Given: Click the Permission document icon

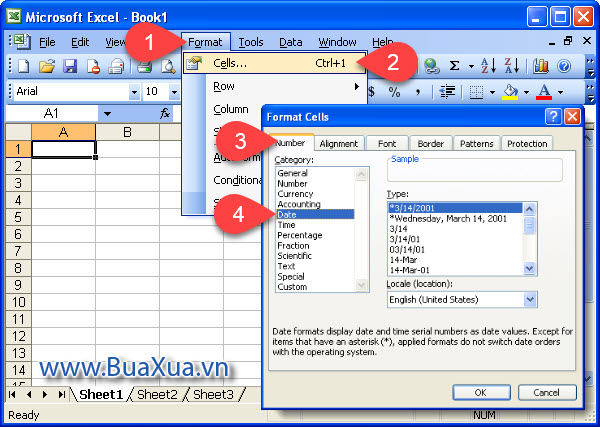Looking at the screenshot, I should coord(93,66).
